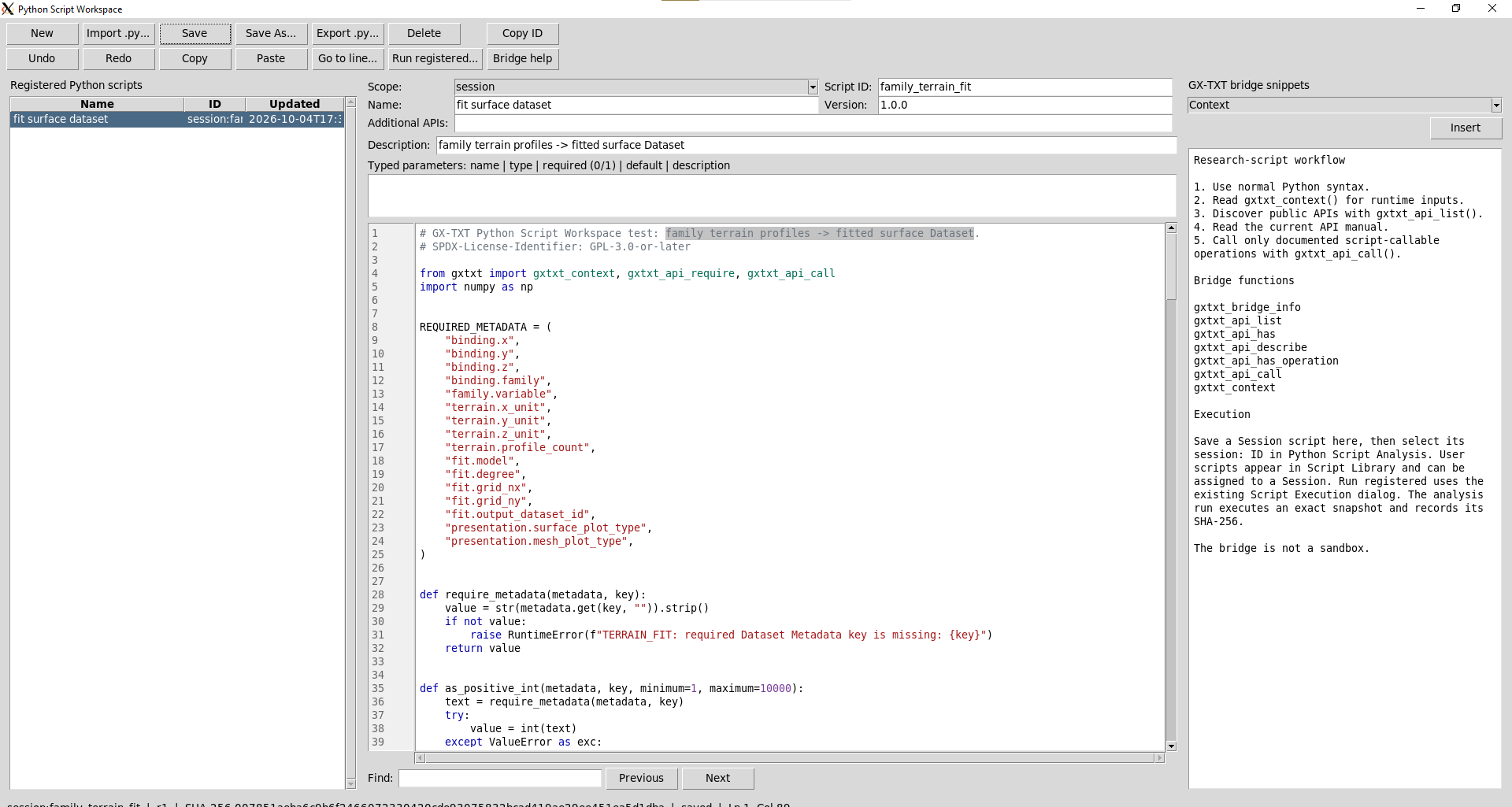Click the New script button

tap(43, 33)
